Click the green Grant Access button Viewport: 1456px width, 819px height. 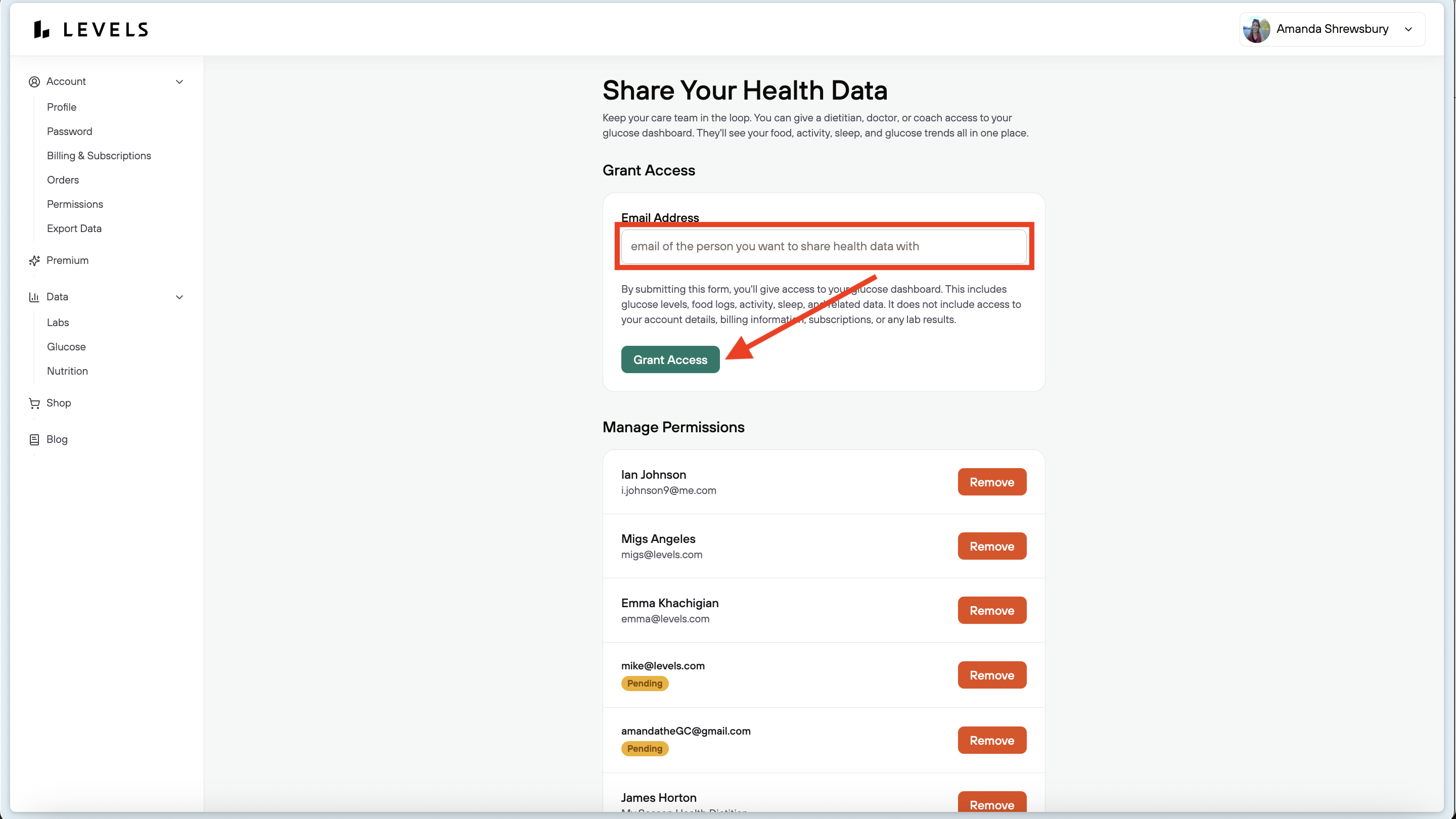click(670, 359)
